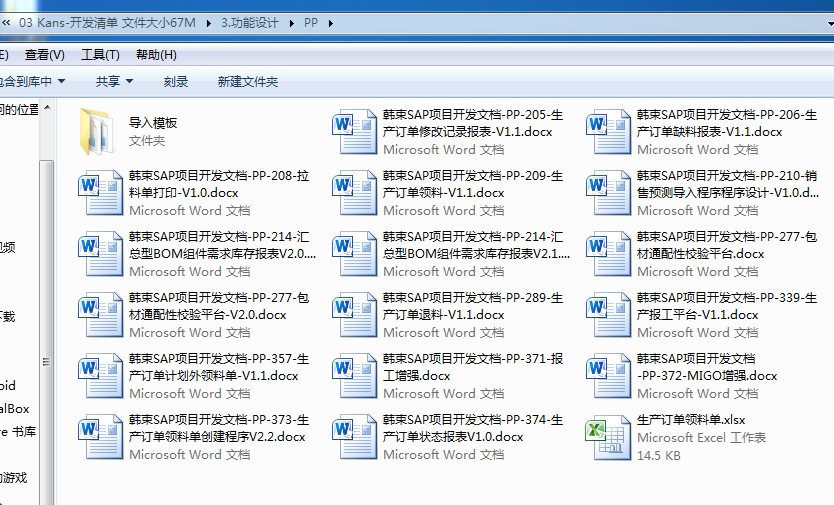Select file name PP-374-生产订单状态报表V1.0.docx
The height and width of the screenshot is (505, 834).
[x=473, y=428]
